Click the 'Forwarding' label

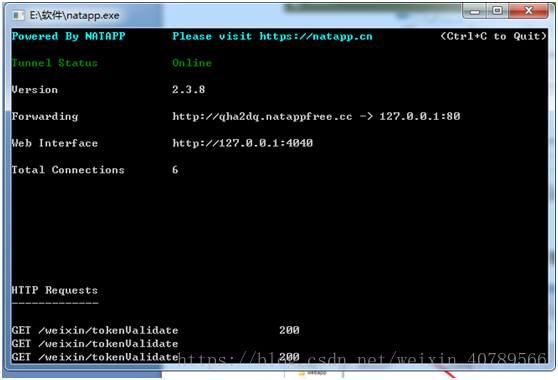coord(45,117)
